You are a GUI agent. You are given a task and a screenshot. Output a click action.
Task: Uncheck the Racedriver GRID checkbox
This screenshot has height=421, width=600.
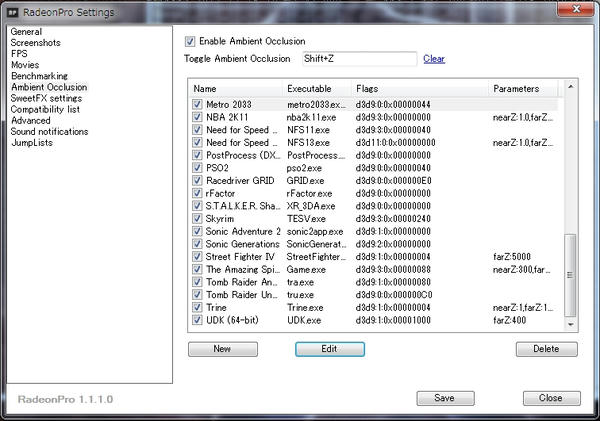coord(197,180)
